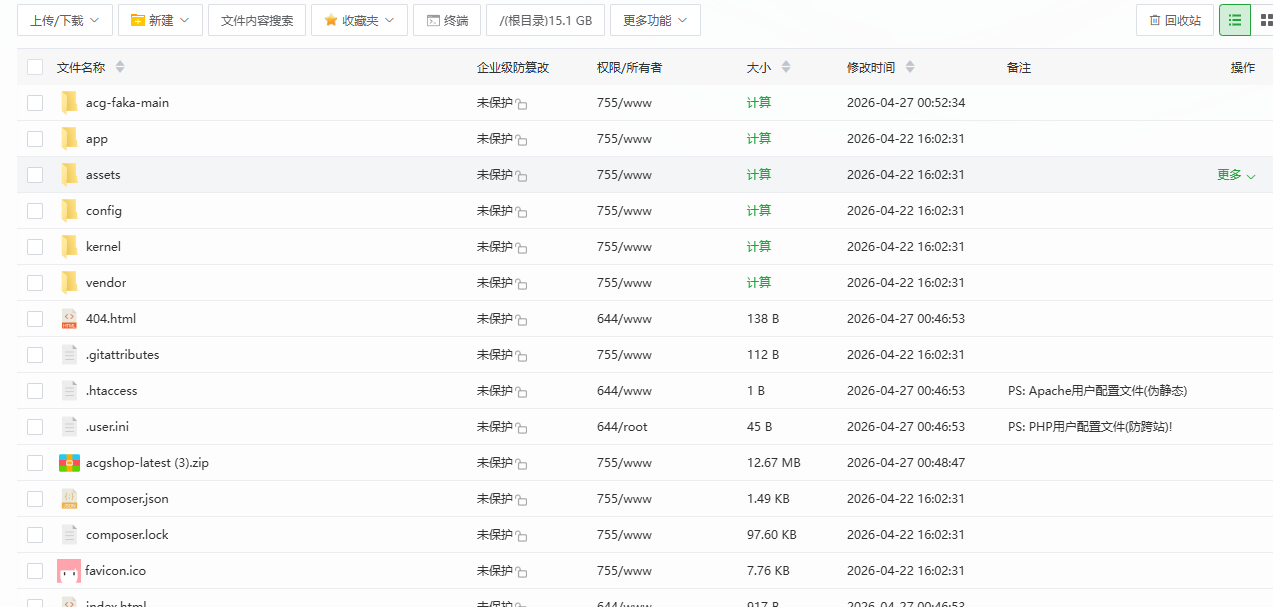The width and height of the screenshot is (1273, 607).
Task: Click 计算 size link for app folder
Action: coord(759,139)
